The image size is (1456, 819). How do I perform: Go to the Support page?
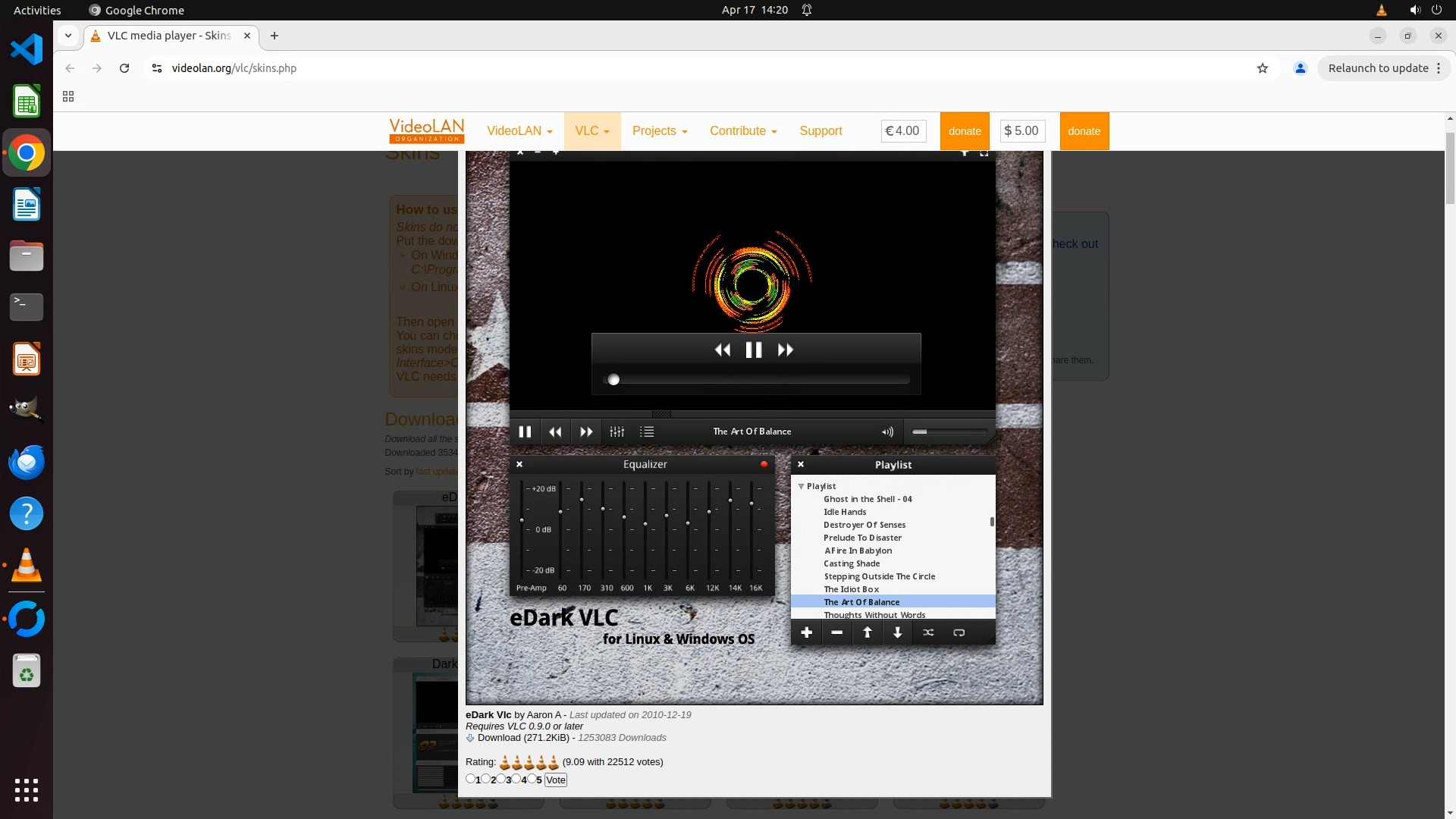pos(821,131)
